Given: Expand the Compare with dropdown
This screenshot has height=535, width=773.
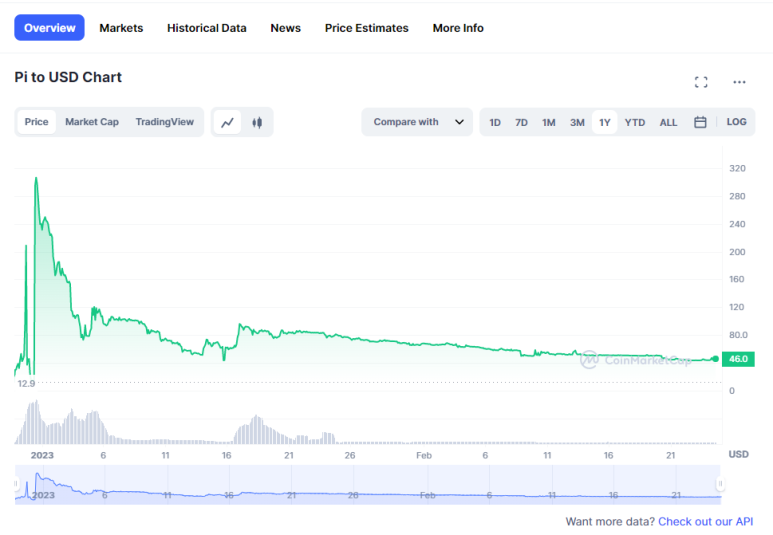Looking at the screenshot, I should pyautogui.click(x=417, y=122).
